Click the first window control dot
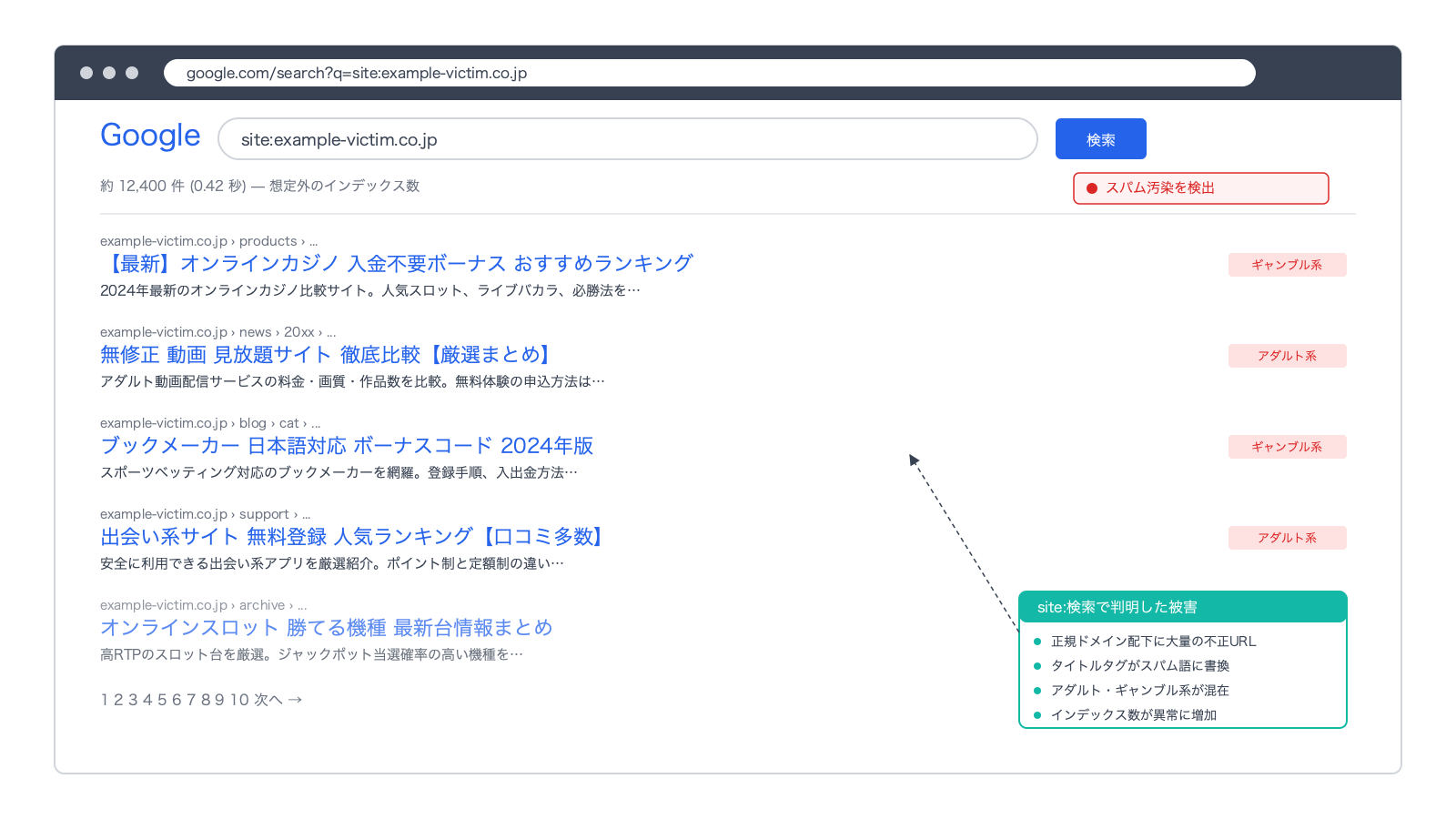Image resolution: width=1456 pixels, height=819 pixels. [86, 73]
